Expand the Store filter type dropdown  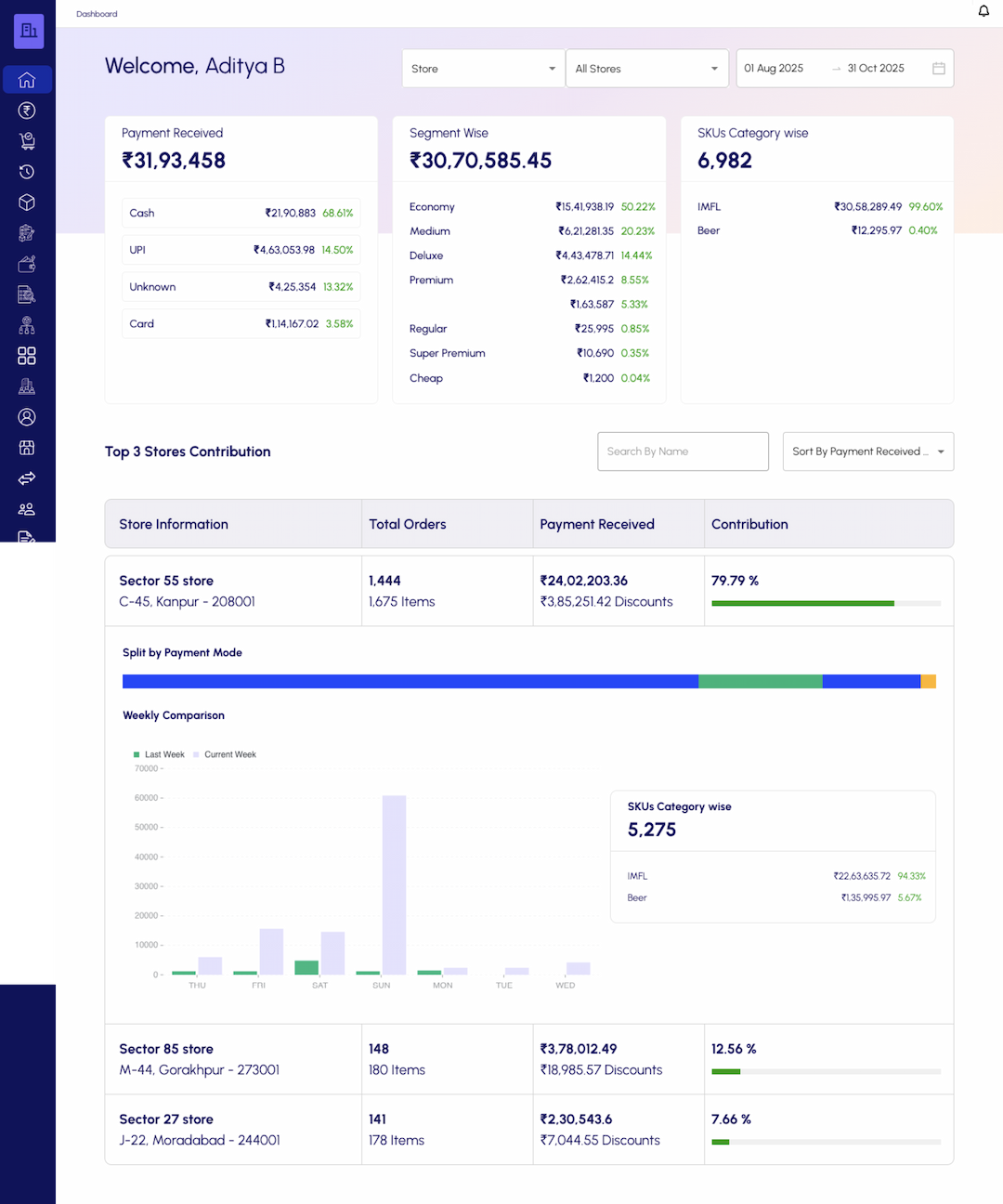click(483, 69)
